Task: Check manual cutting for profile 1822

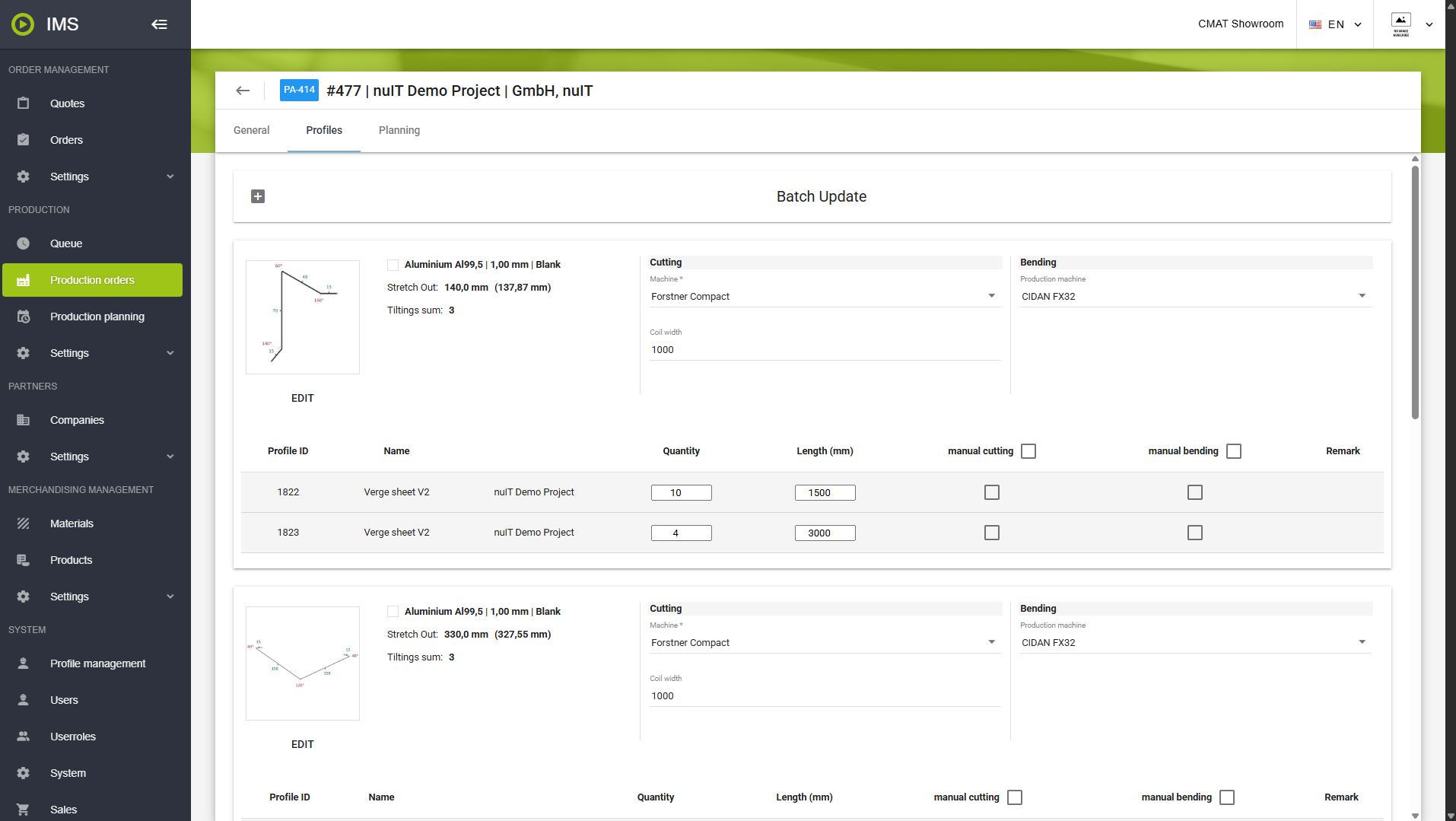Action: [x=992, y=492]
